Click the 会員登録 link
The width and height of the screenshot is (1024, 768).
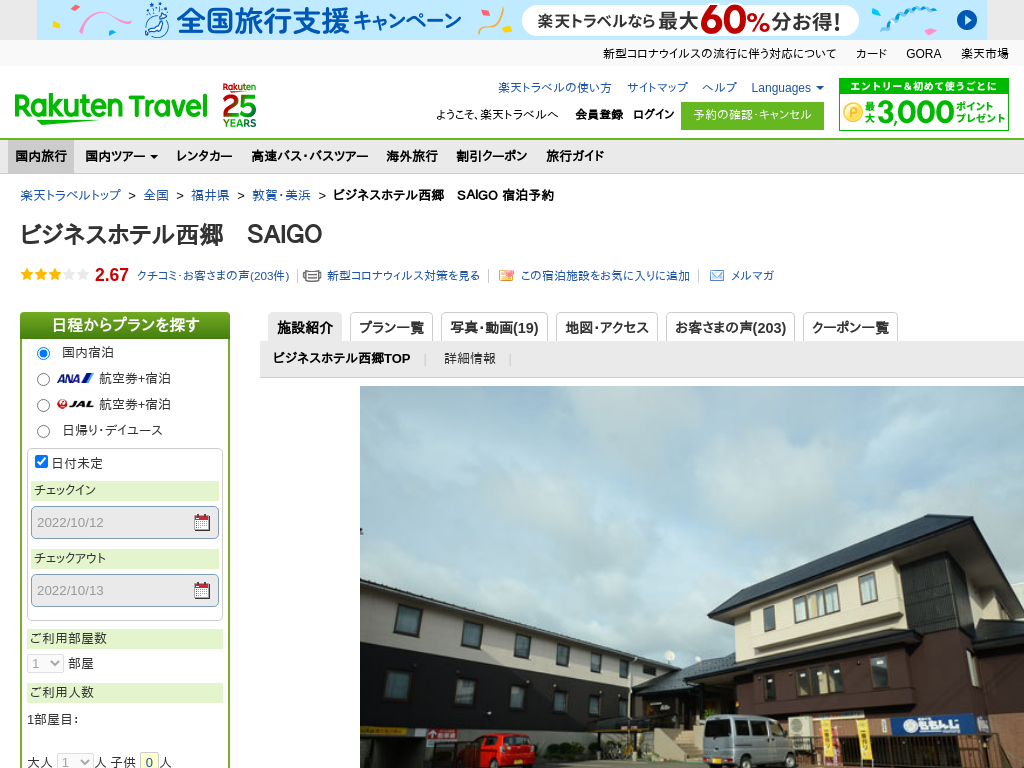599,114
